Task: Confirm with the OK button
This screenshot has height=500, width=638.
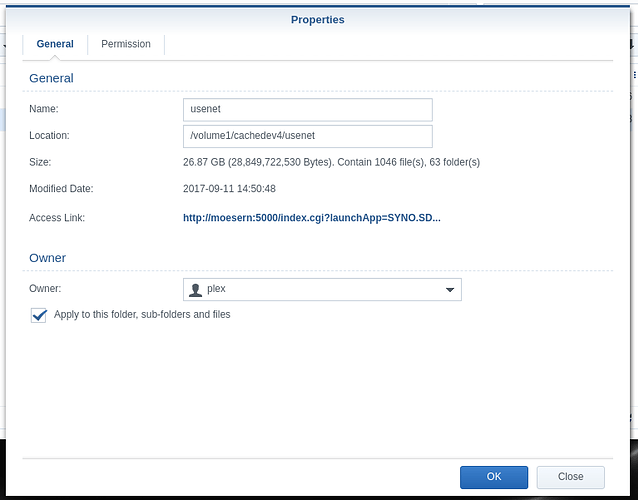Action: (x=494, y=477)
